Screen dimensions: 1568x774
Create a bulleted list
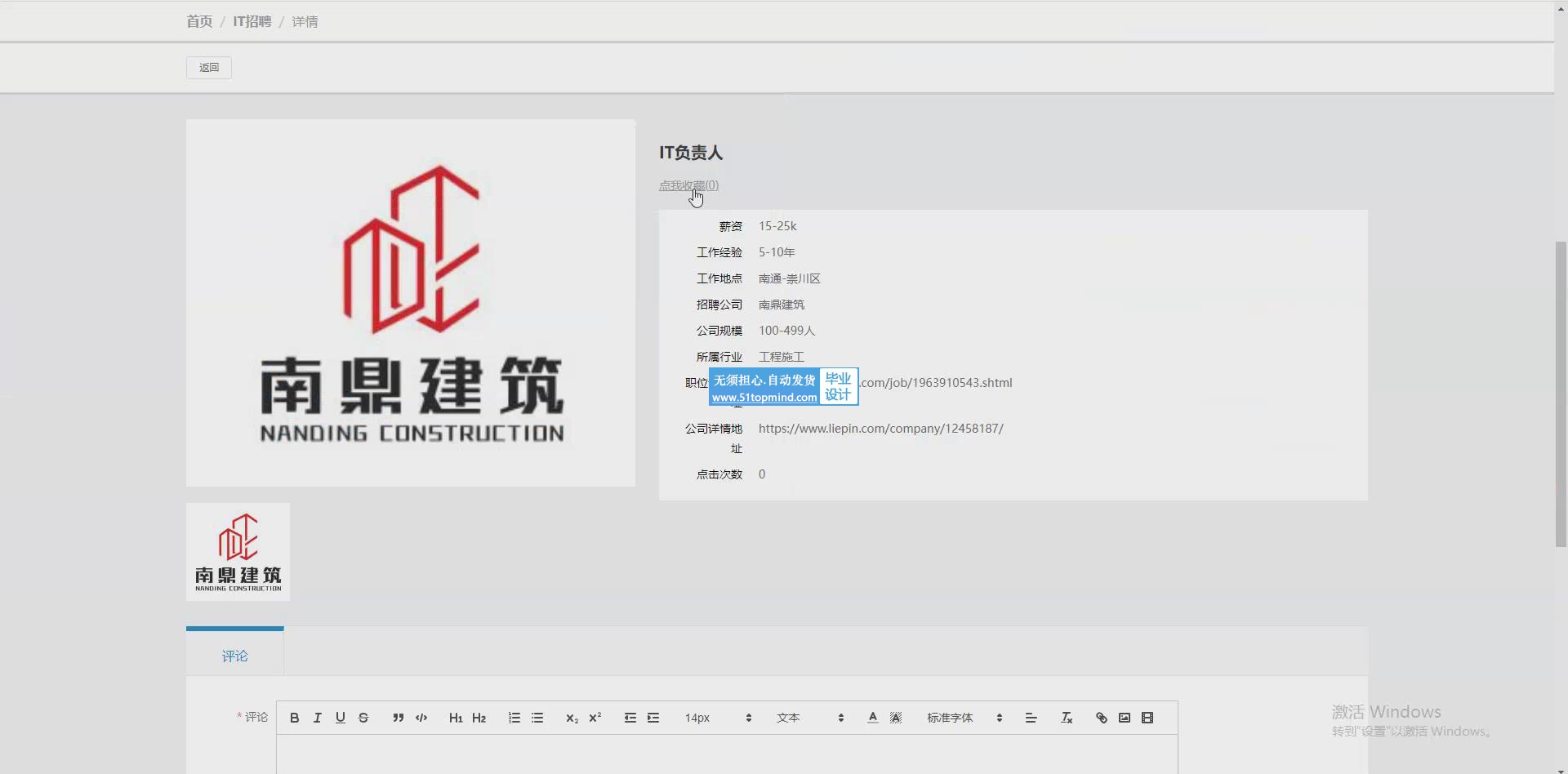[537, 718]
